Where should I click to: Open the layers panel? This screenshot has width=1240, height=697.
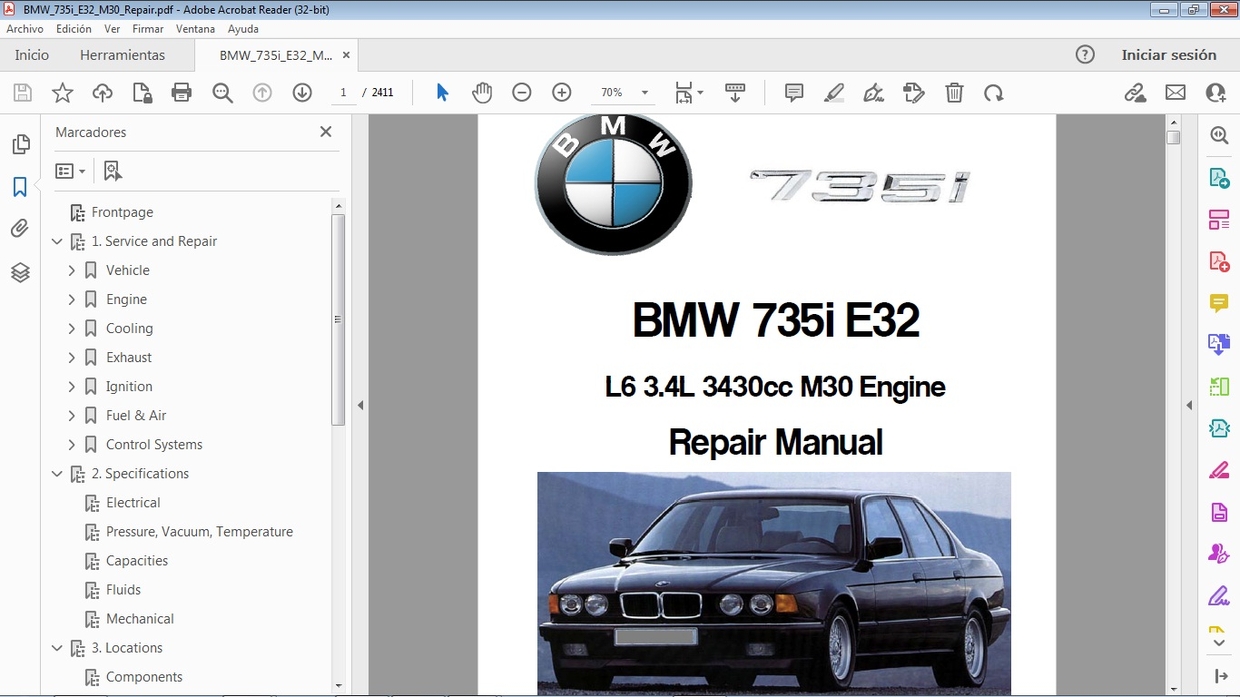click(x=20, y=272)
